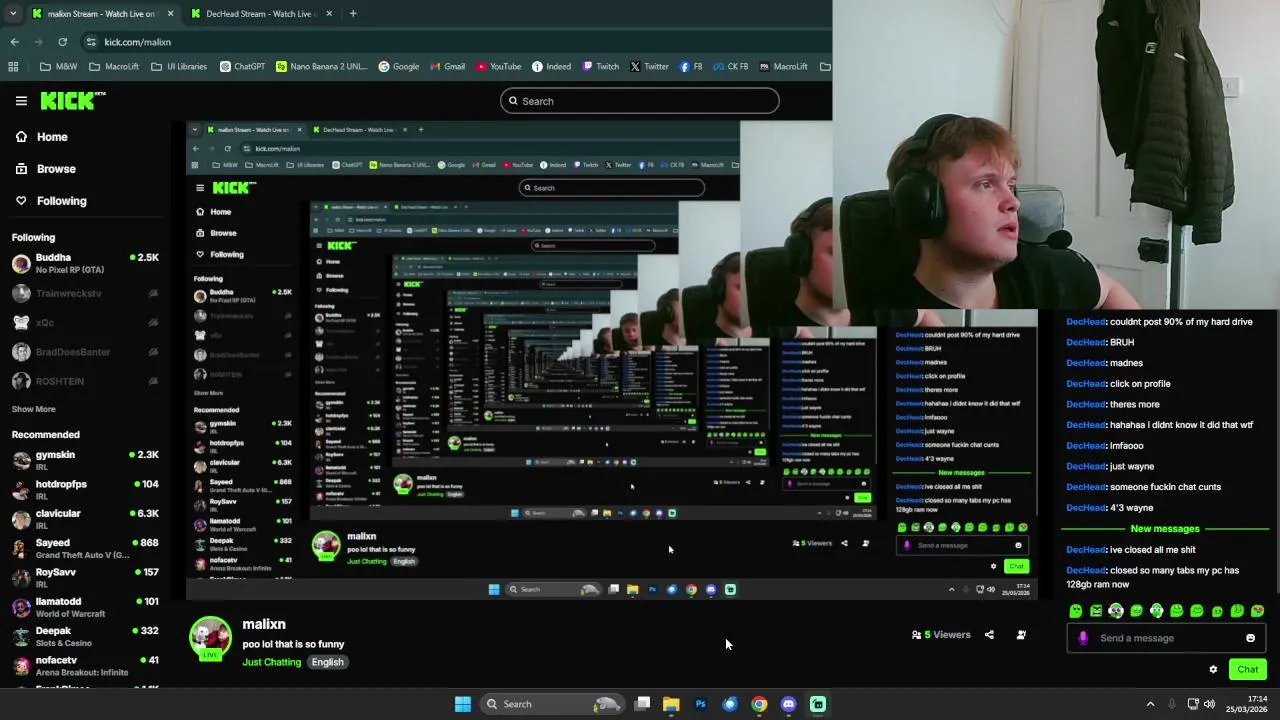The width and height of the screenshot is (1280, 720).
Task: Open the Gmail bookmark
Action: [x=447, y=67]
